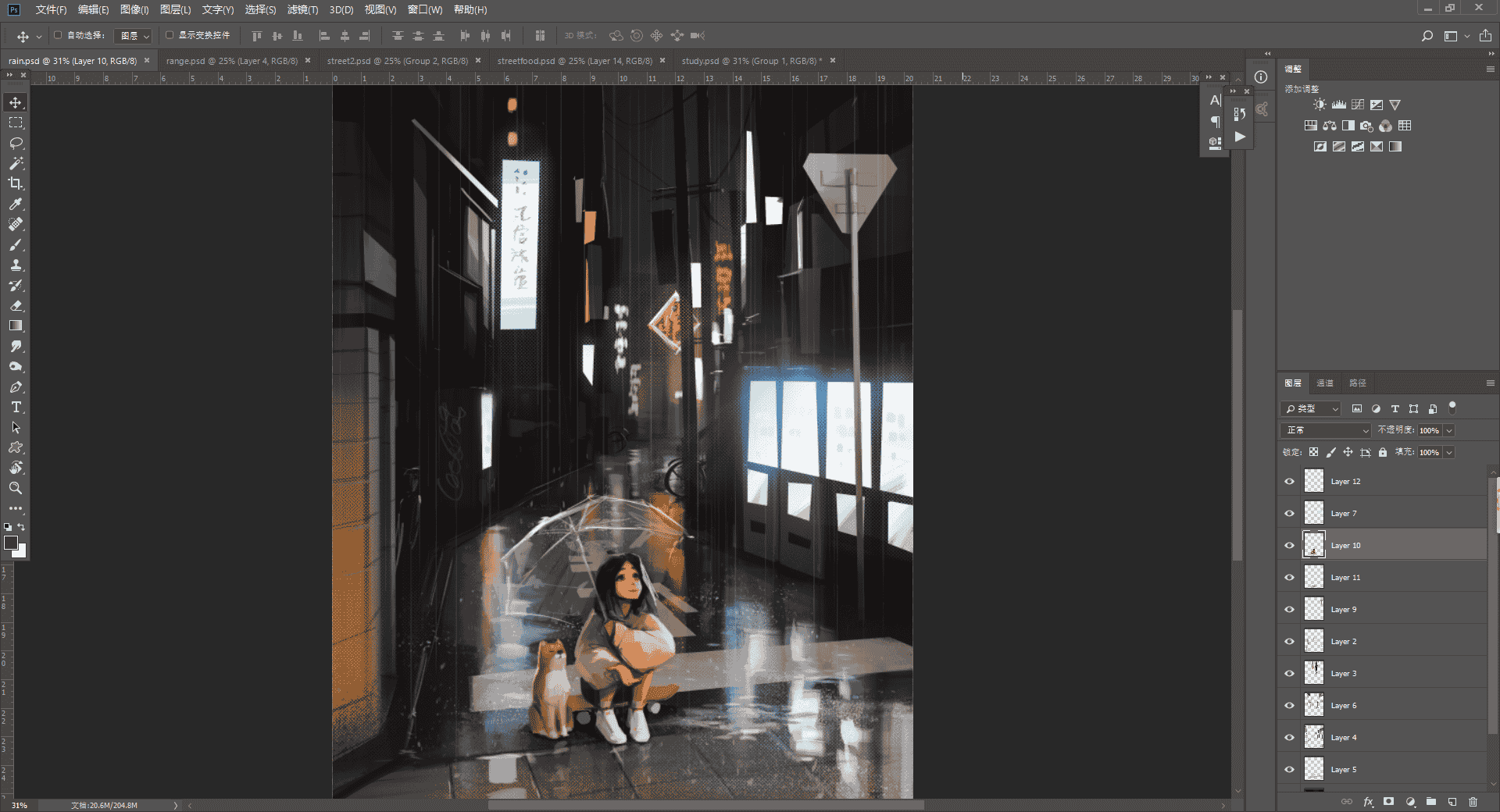Open the search icon in options bar

click(x=1427, y=36)
